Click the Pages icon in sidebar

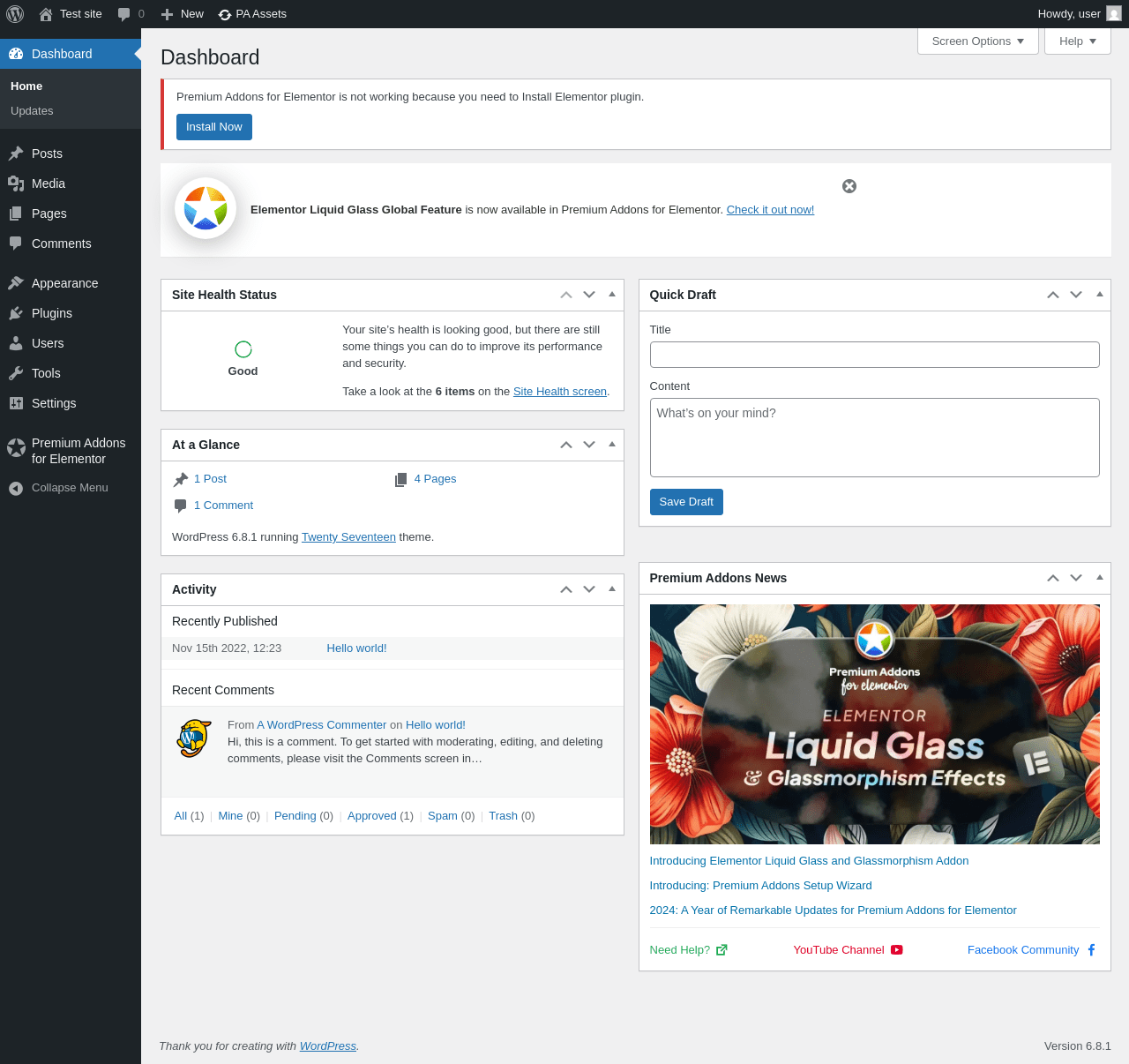(x=16, y=214)
